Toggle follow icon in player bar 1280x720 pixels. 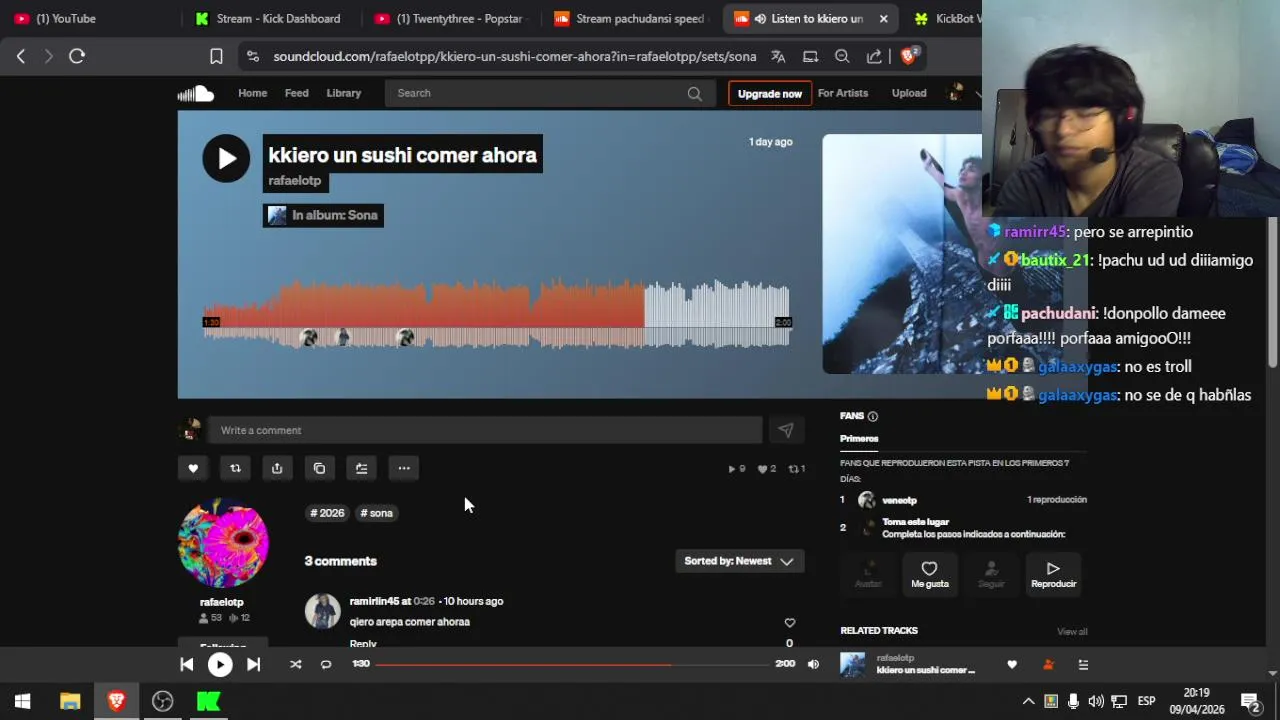(x=1048, y=664)
